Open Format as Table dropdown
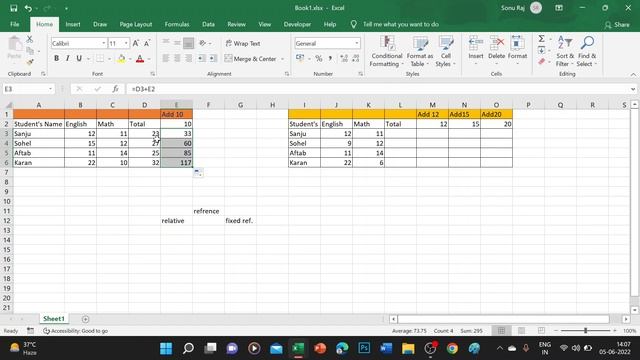 pos(420,51)
